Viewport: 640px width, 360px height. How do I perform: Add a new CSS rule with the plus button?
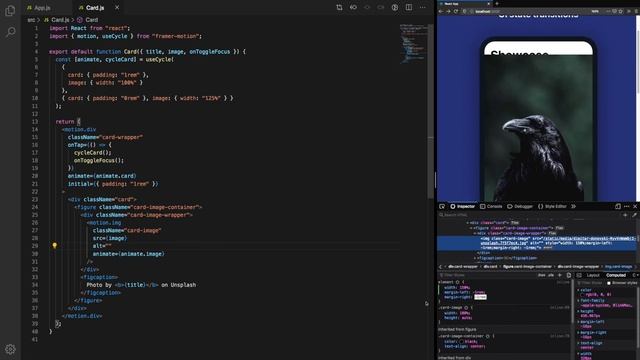(560, 276)
